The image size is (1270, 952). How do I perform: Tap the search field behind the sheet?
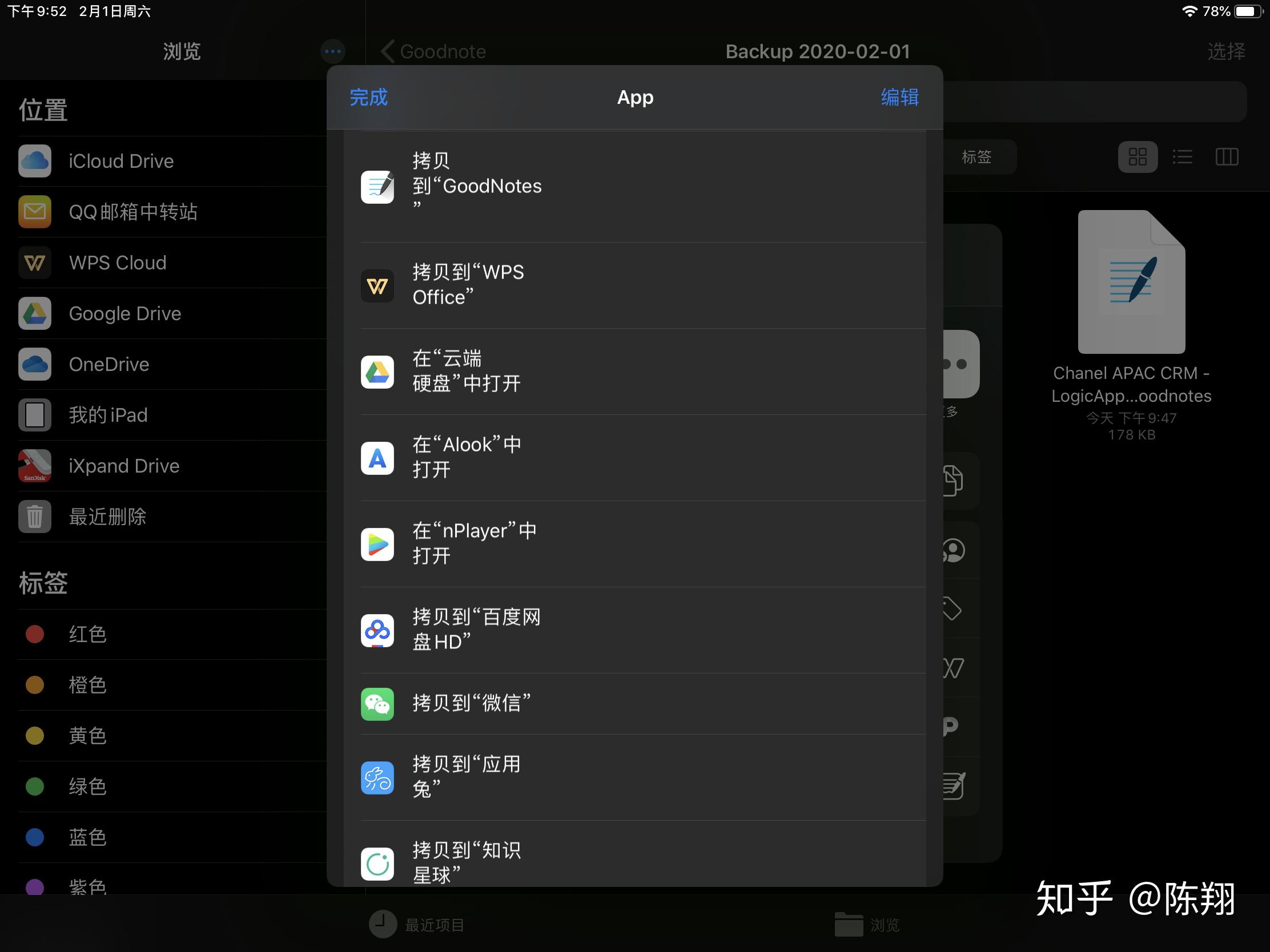pyautogui.click(x=1095, y=102)
